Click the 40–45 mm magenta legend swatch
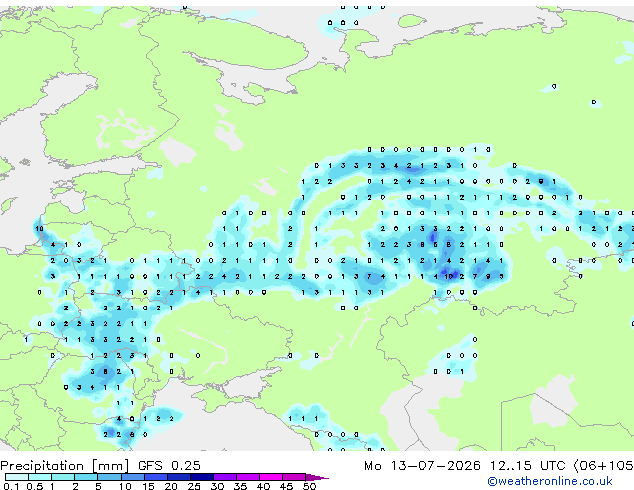634x490 pixels. click(x=271, y=477)
